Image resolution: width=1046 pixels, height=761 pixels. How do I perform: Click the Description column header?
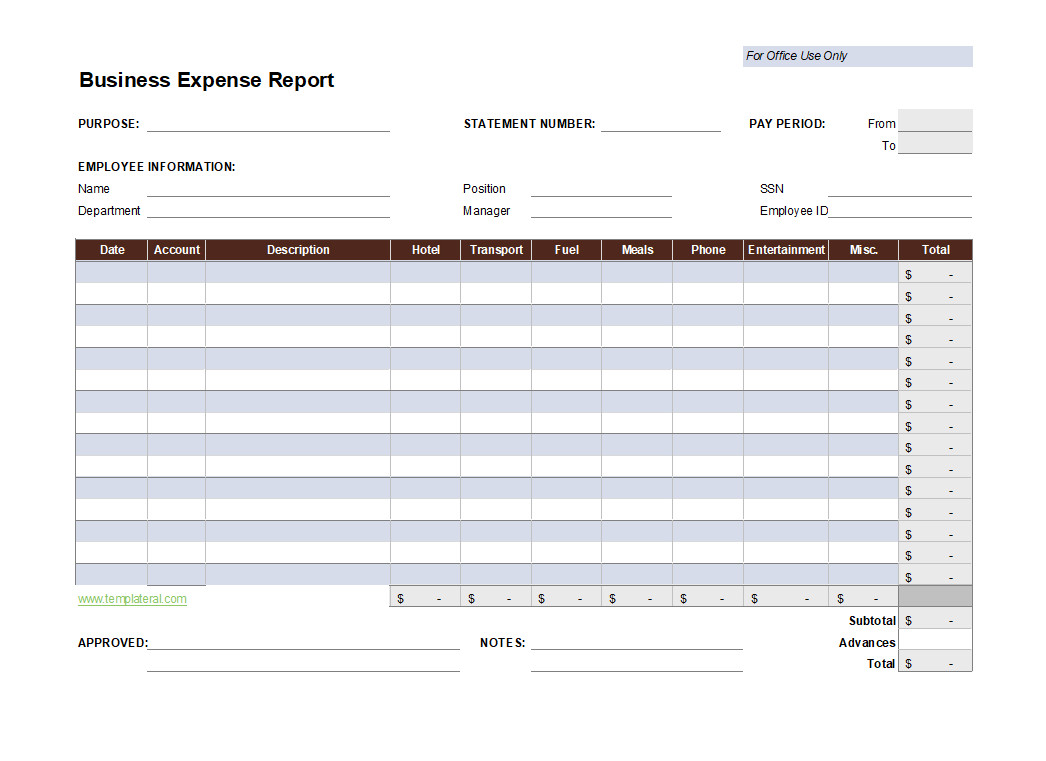(x=298, y=250)
